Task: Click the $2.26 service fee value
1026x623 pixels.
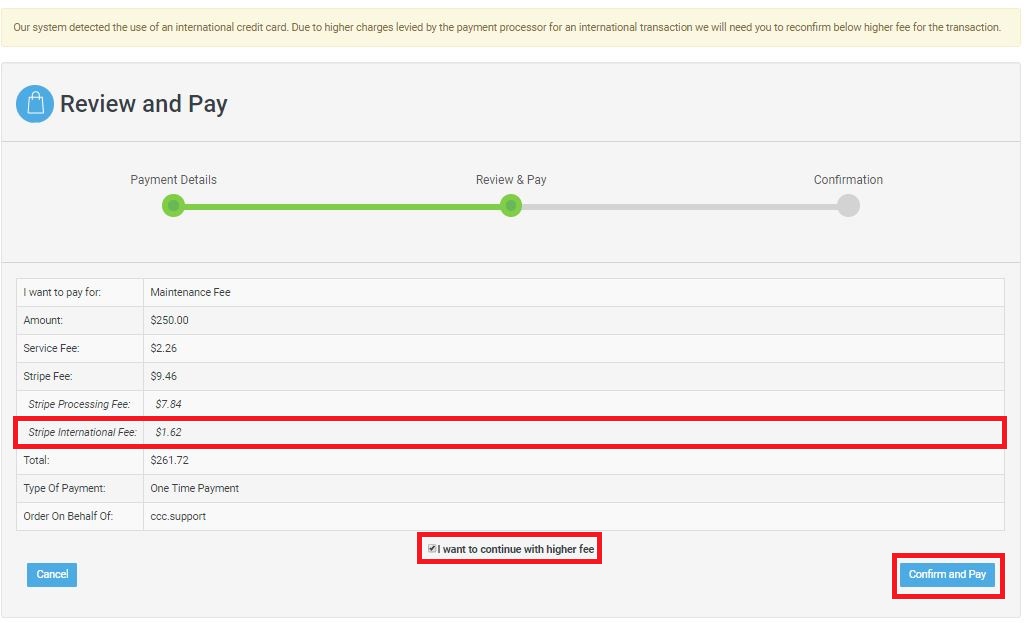Action: [x=164, y=348]
